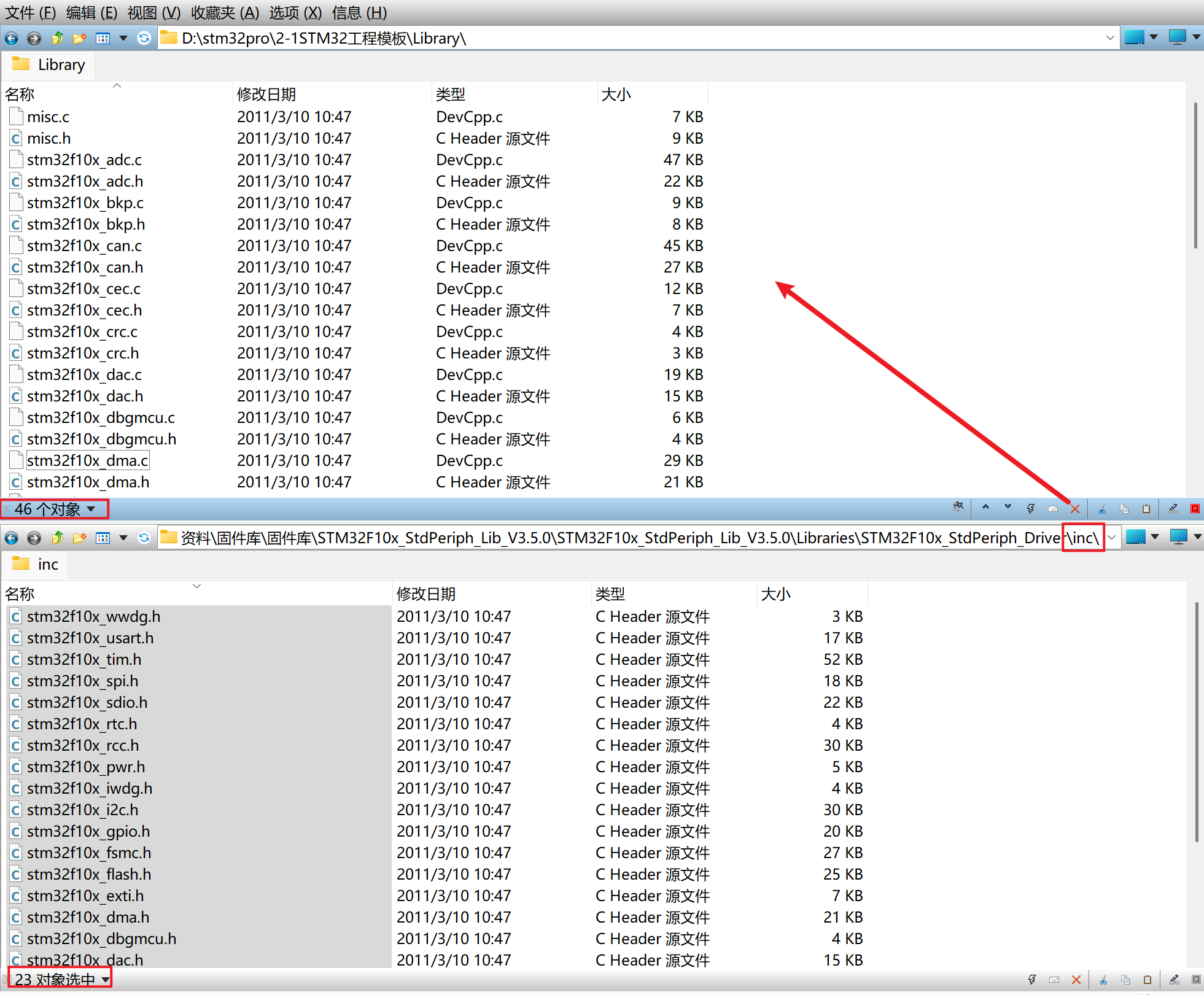Go forward in the inc pane
The height and width of the screenshot is (995, 1204).
coord(34,538)
